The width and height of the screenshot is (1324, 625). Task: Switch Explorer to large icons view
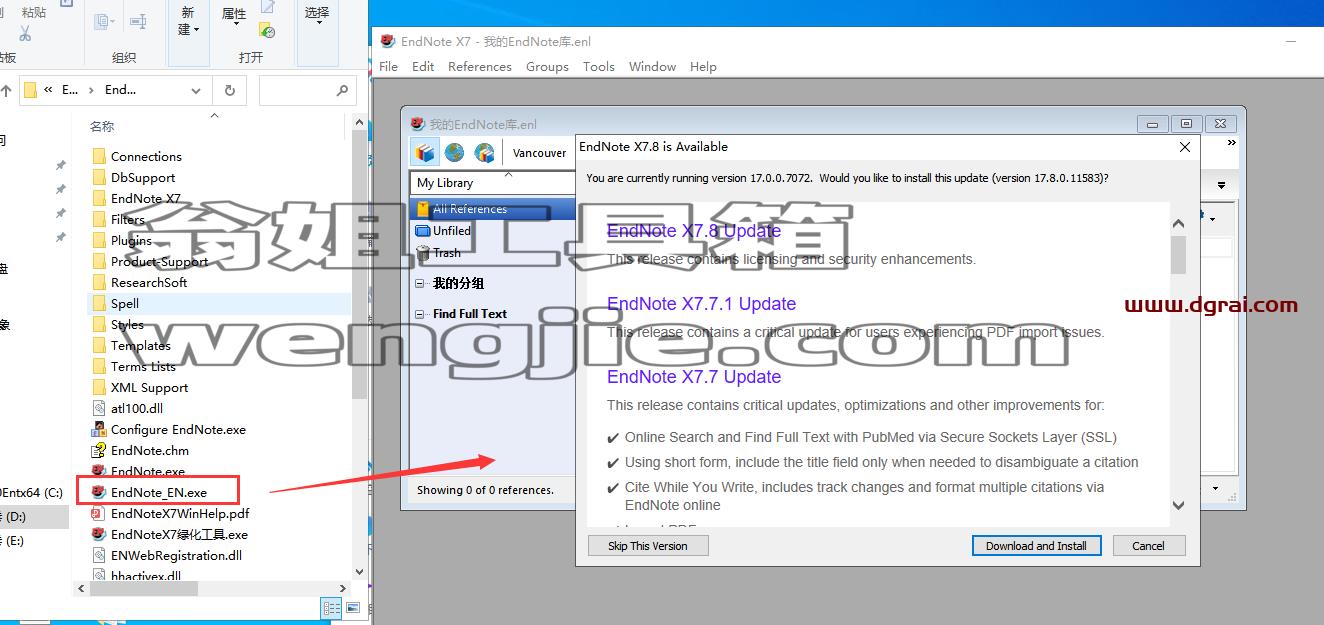click(x=352, y=607)
